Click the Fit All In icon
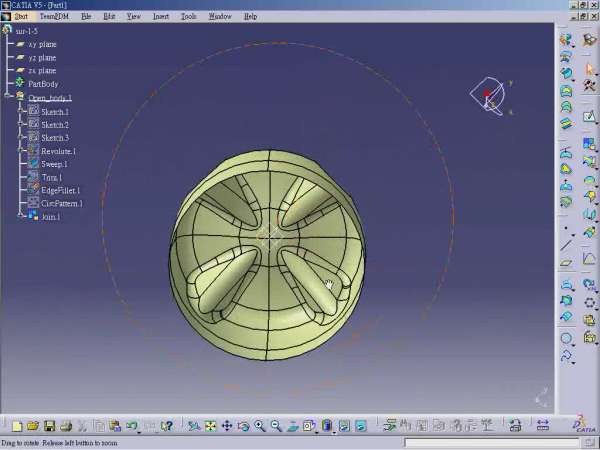The width and height of the screenshot is (600, 450). (x=210, y=426)
